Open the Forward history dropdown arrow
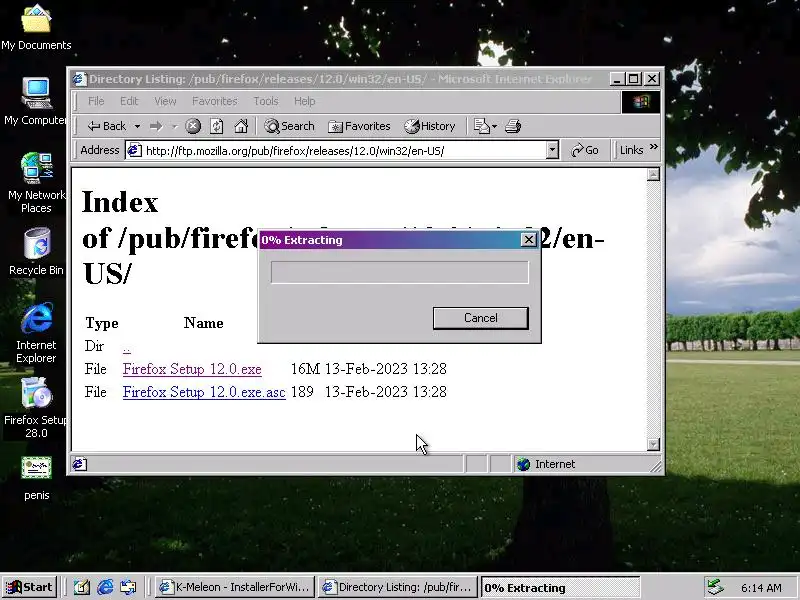Image resolution: width=800 pixels, height=600 pixels. (x=174, y=126)
